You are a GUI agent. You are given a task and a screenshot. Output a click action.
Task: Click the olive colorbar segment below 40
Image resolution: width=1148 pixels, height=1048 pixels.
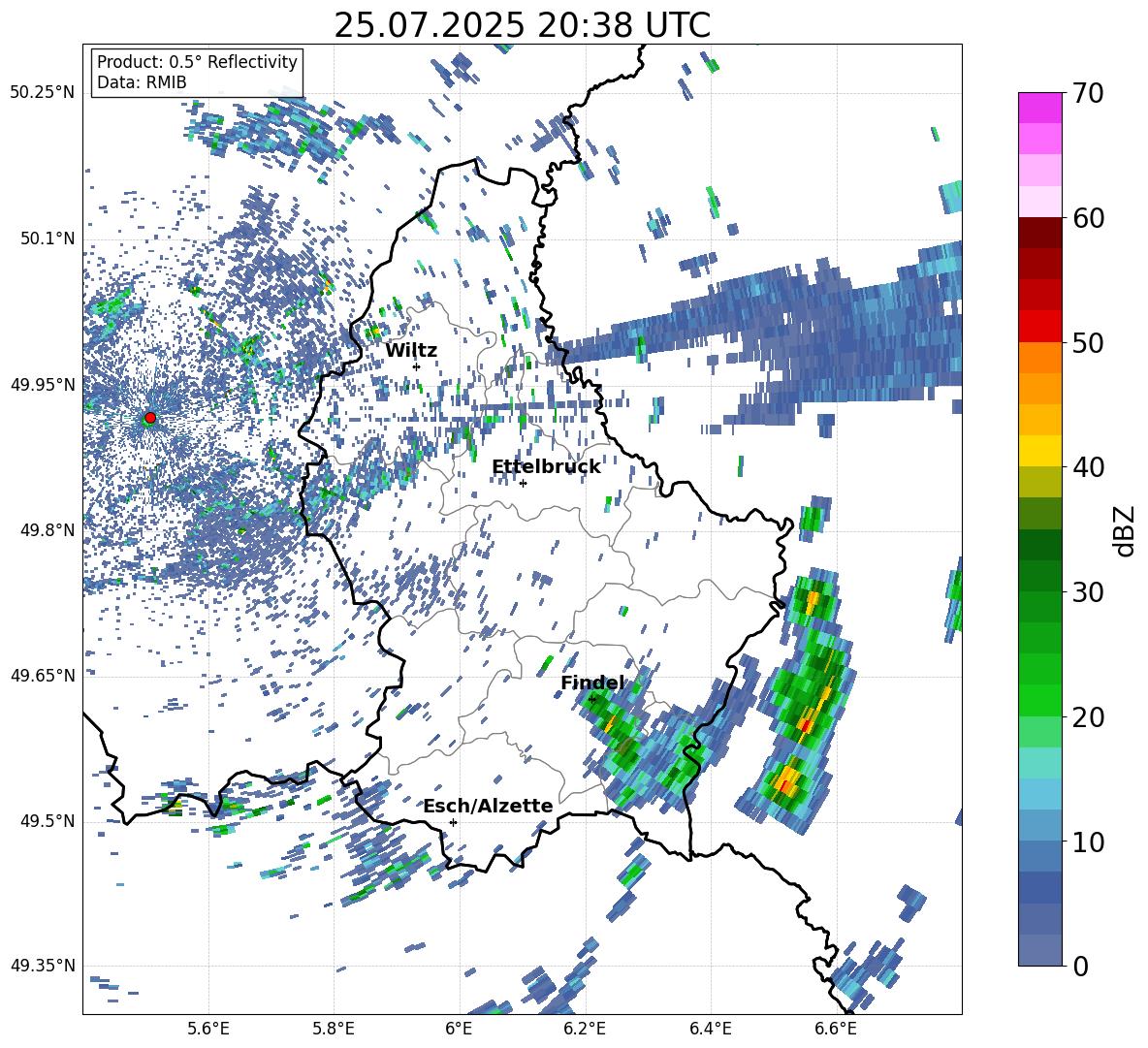1039,482
